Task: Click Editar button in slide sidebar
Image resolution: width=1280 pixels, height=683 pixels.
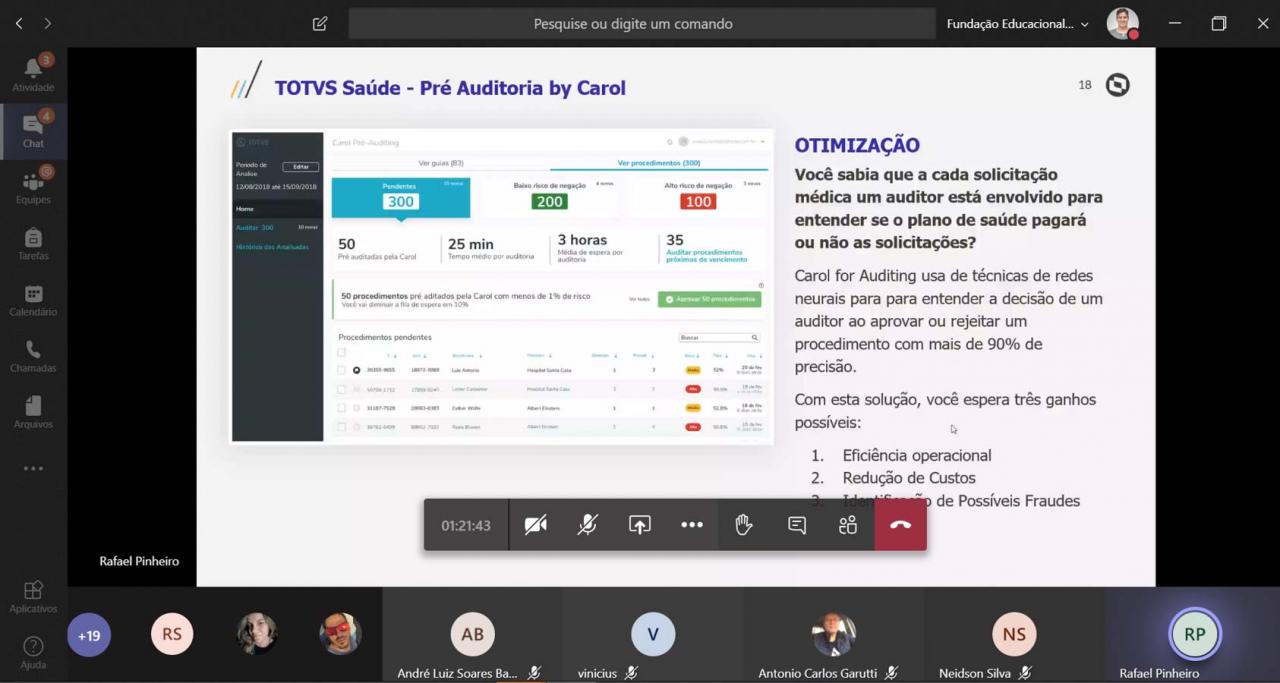Action: (301, 167)
